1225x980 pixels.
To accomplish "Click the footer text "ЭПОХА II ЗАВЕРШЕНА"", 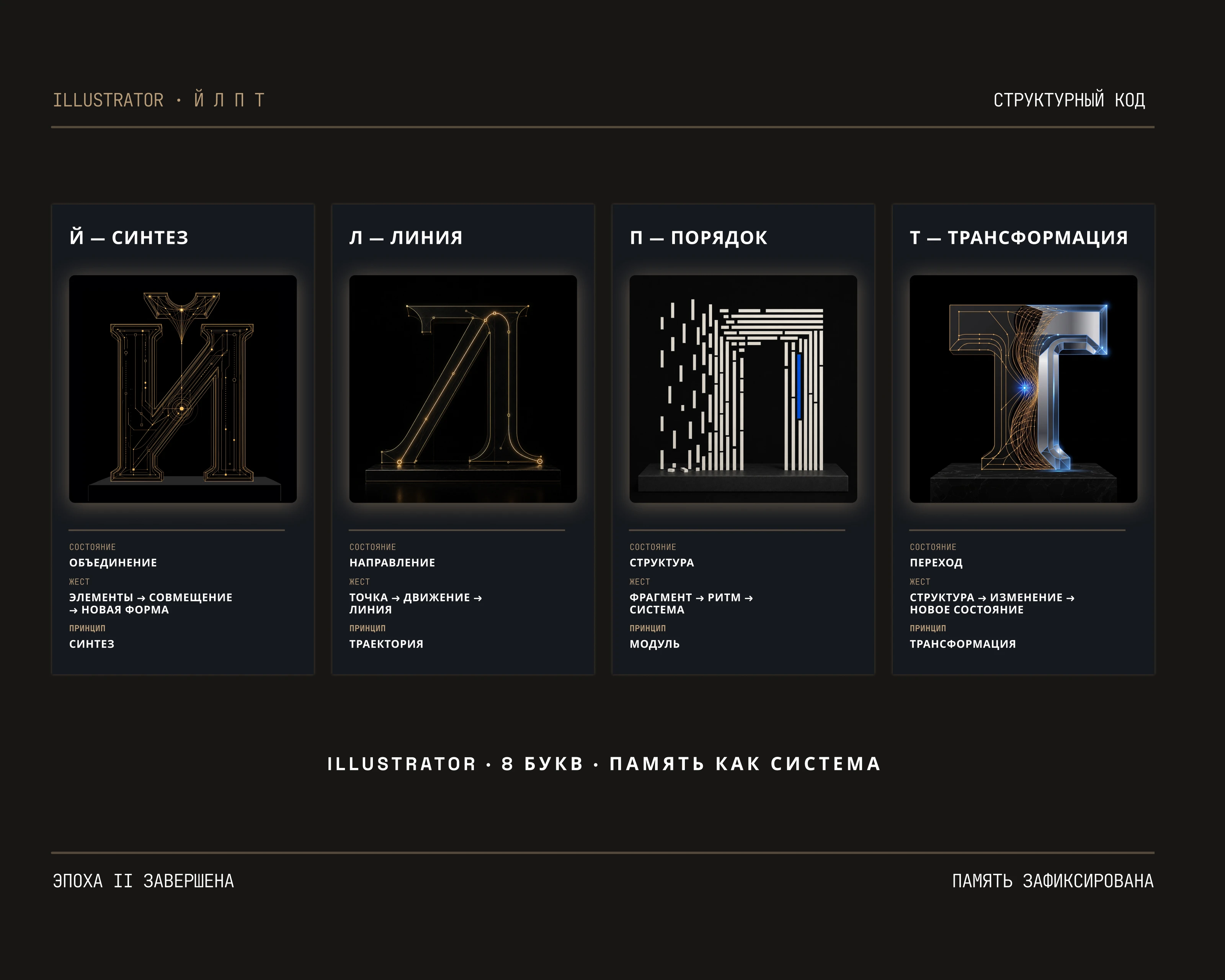I will (x=143, y=880).
